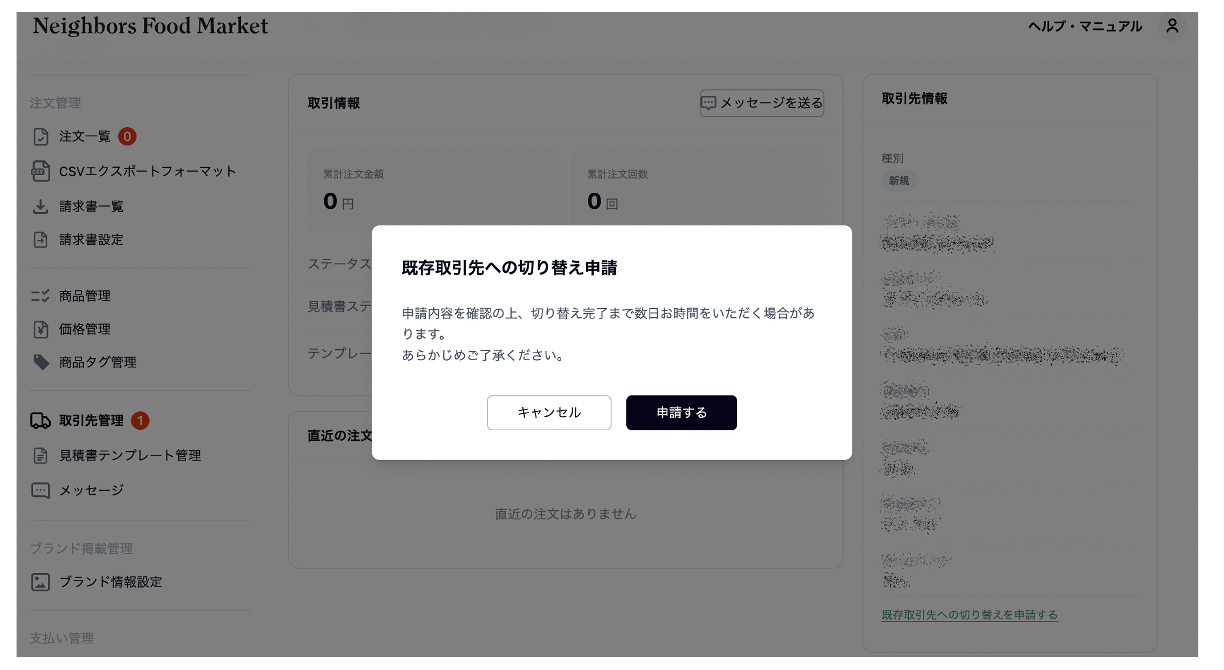
Task: Click the Neighbors Food Market logo
Action: click(151, 26)
